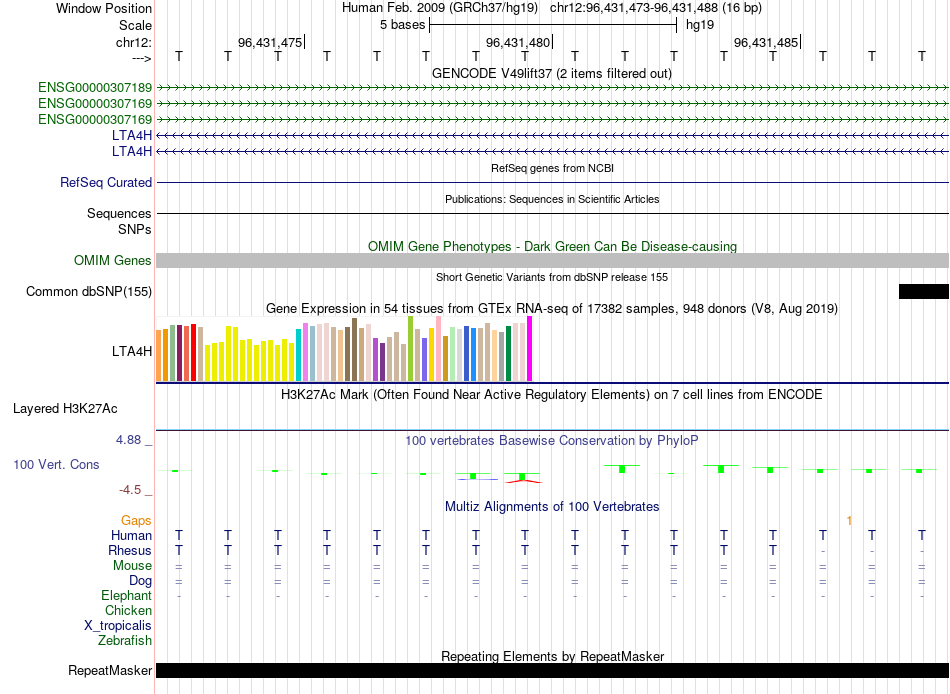Select the Rhesus alignment row label
Image resolution: width=950 pixels, height=694 pixels.
coord(130,551)
